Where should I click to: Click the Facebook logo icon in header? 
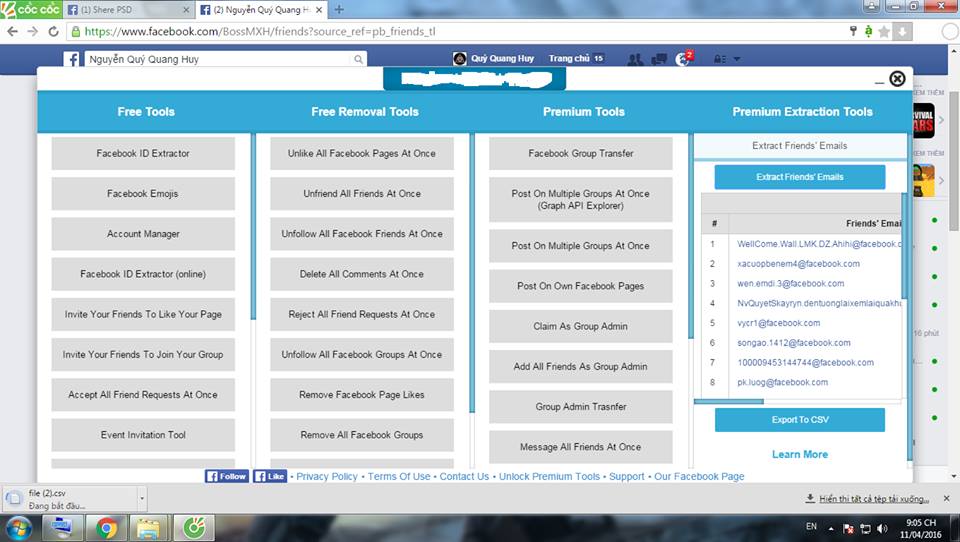coord(72,59)
